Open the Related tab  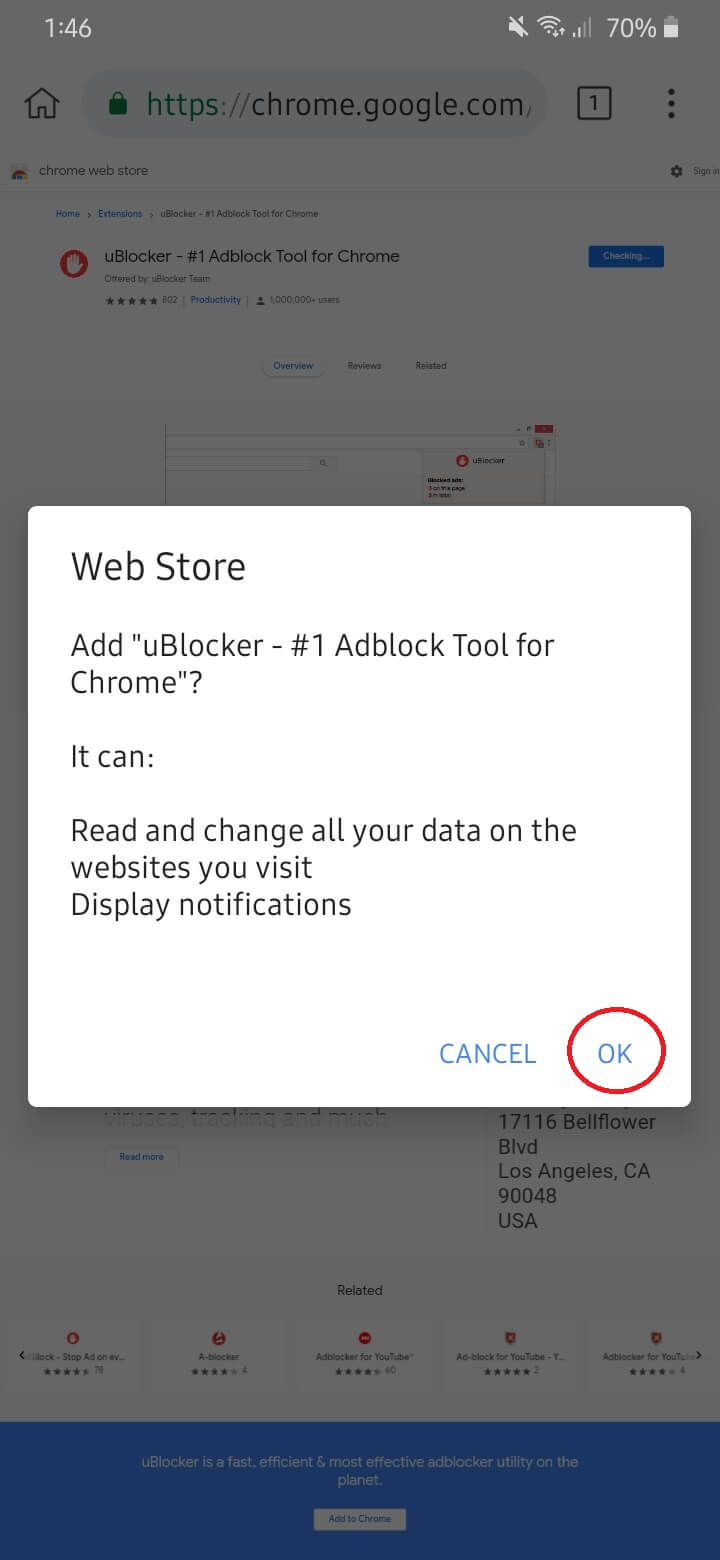[x=431, y=366]
